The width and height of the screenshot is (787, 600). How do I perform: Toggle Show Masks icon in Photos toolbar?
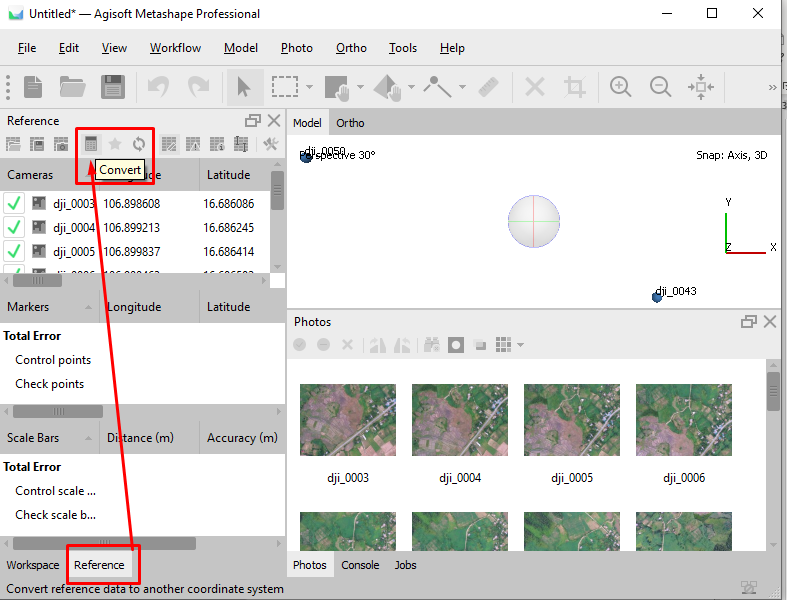[x=456, y=345]
